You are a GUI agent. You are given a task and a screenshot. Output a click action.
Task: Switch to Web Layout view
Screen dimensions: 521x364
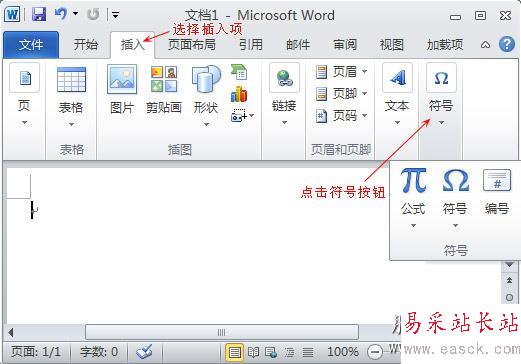[271, 352]
